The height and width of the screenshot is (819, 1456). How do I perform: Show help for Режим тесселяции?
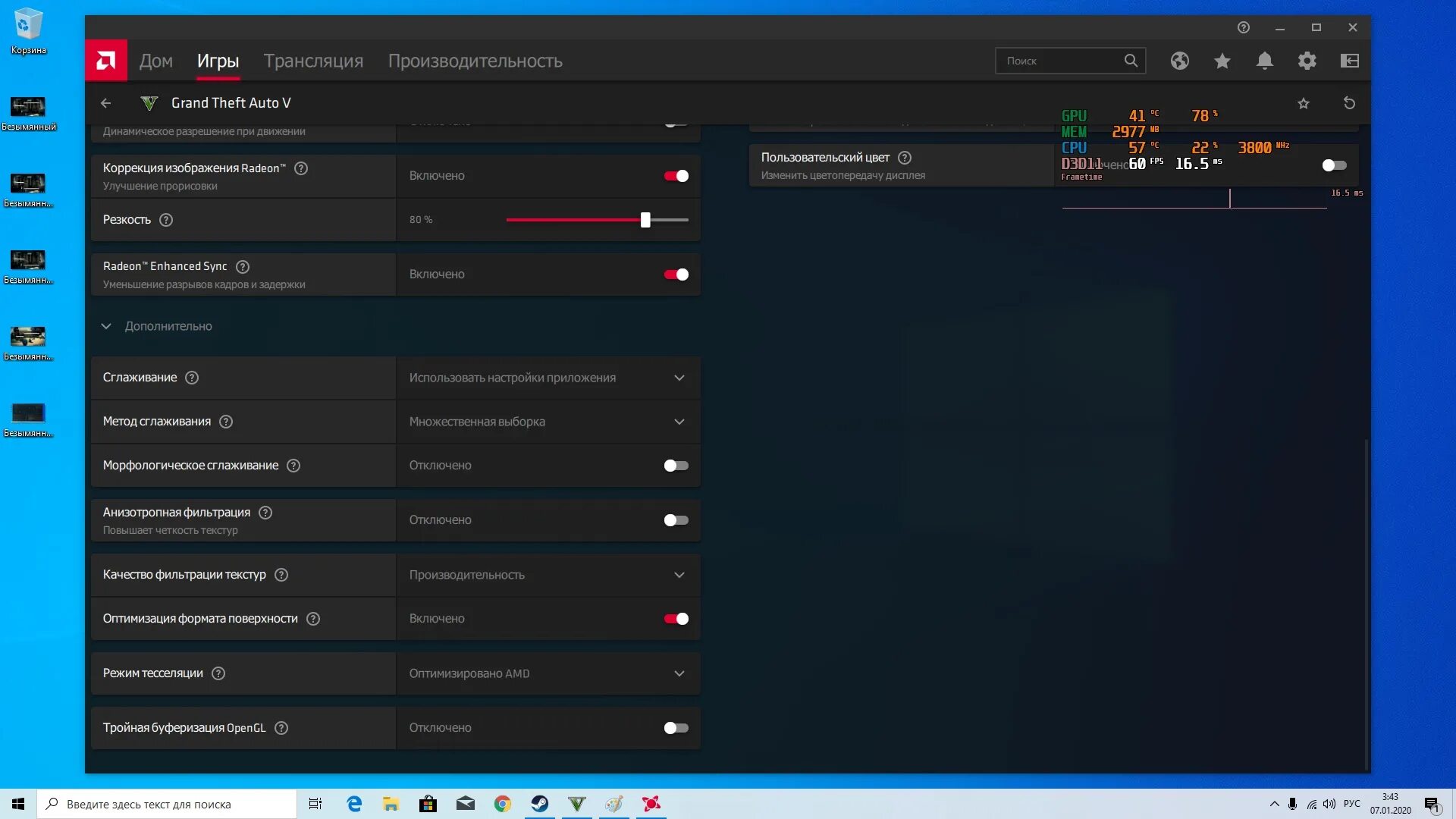tap(218, 673)
